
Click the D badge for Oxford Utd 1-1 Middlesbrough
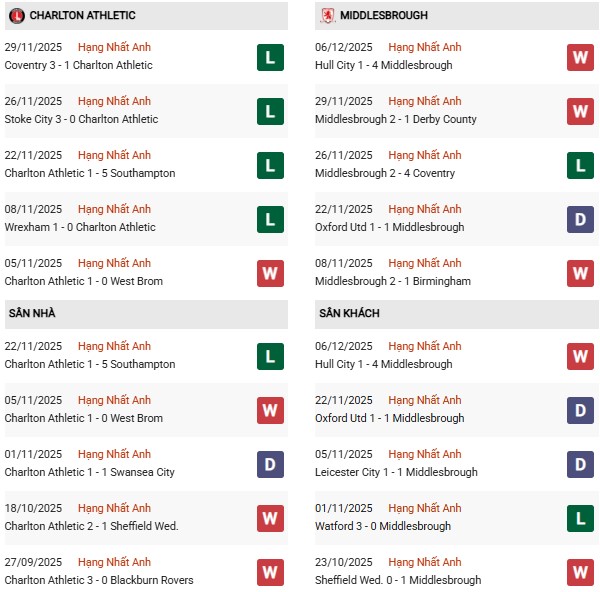coord(580,219)
